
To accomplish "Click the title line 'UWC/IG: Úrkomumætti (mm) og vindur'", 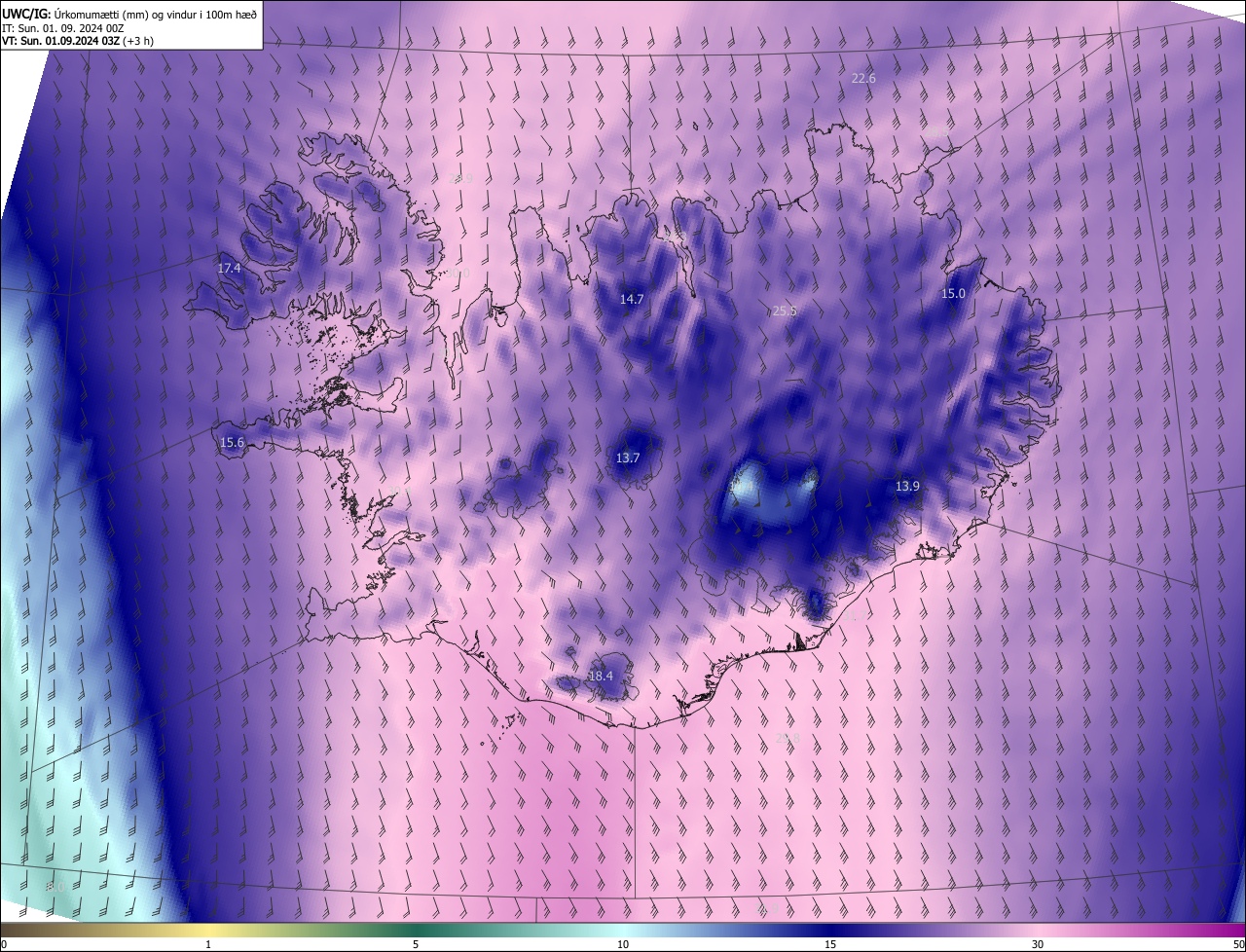I will (129, 14).
